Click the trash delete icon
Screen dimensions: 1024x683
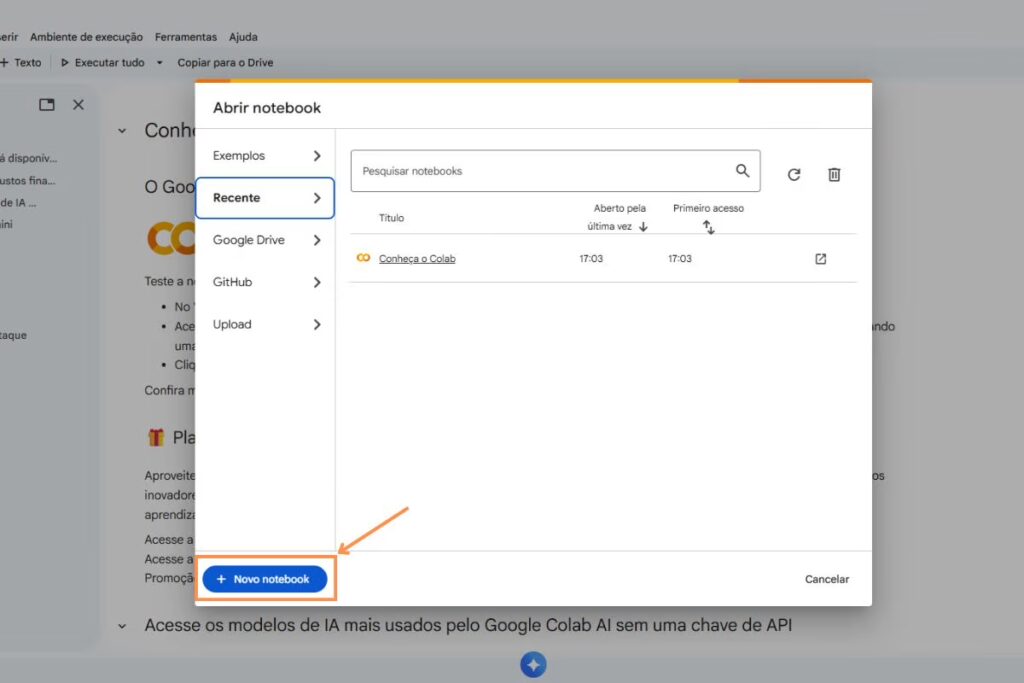834,174
